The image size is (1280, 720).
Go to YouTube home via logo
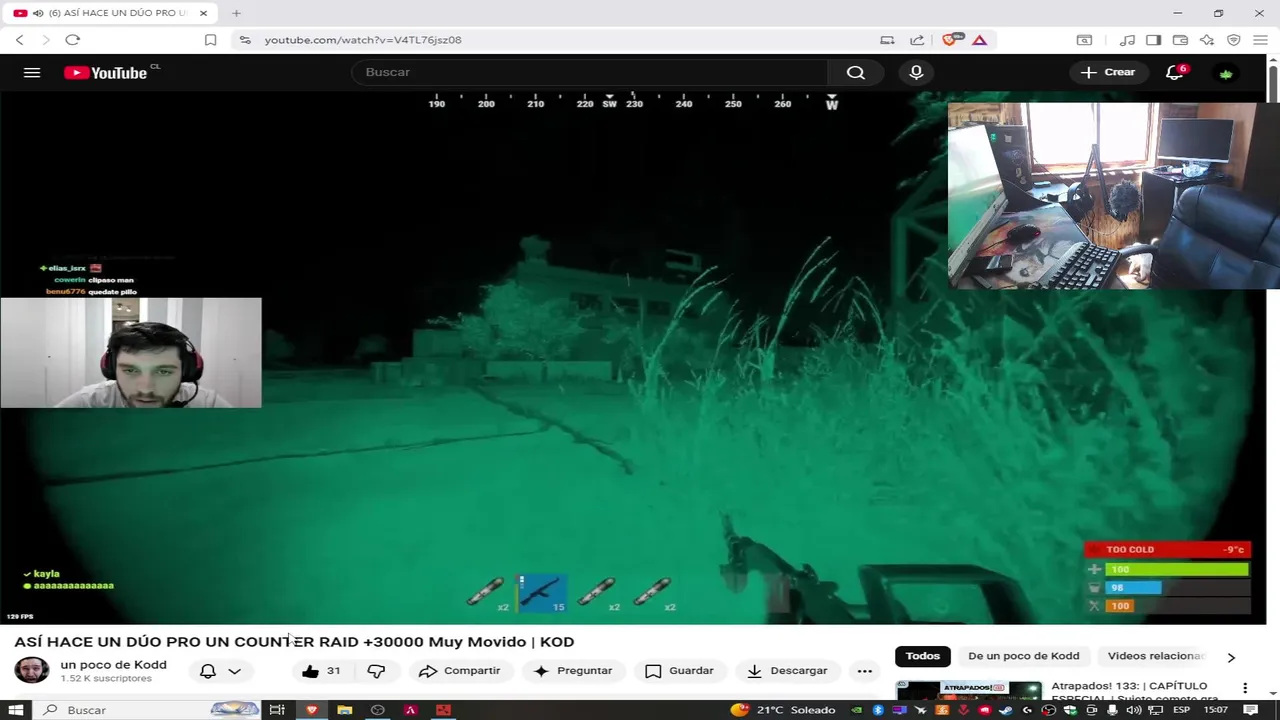tap(105, 72)
